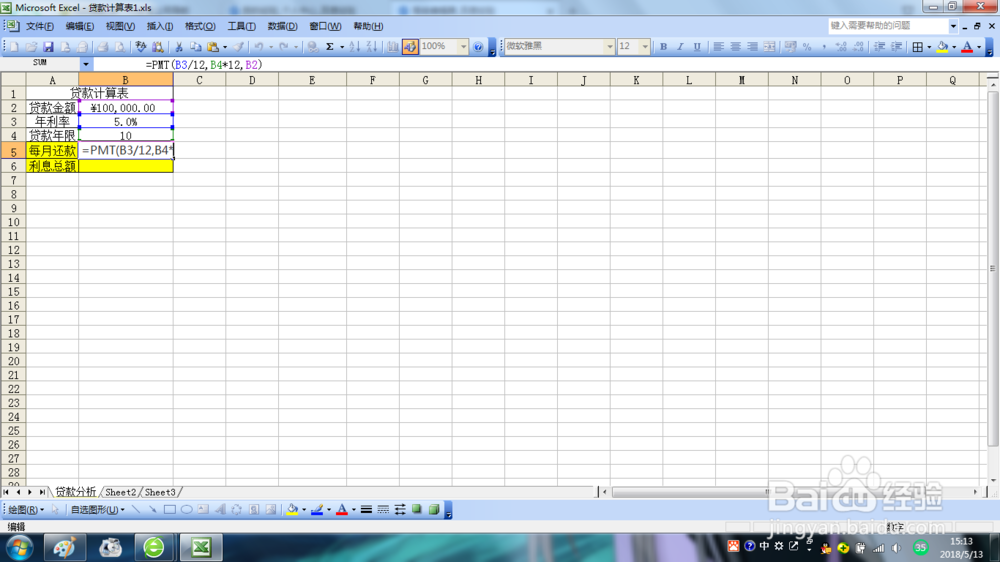Select cell B2 with ¥100,000.00
The image size is (1000, 562).
point(126,108)
